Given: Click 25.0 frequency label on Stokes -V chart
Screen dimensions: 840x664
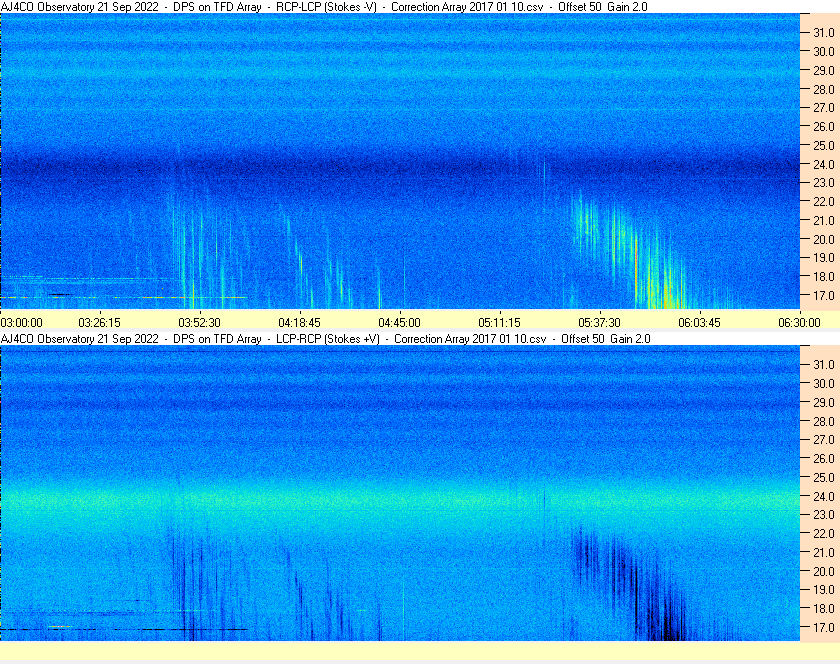Looking at the screenshot, I should (824, 145).
